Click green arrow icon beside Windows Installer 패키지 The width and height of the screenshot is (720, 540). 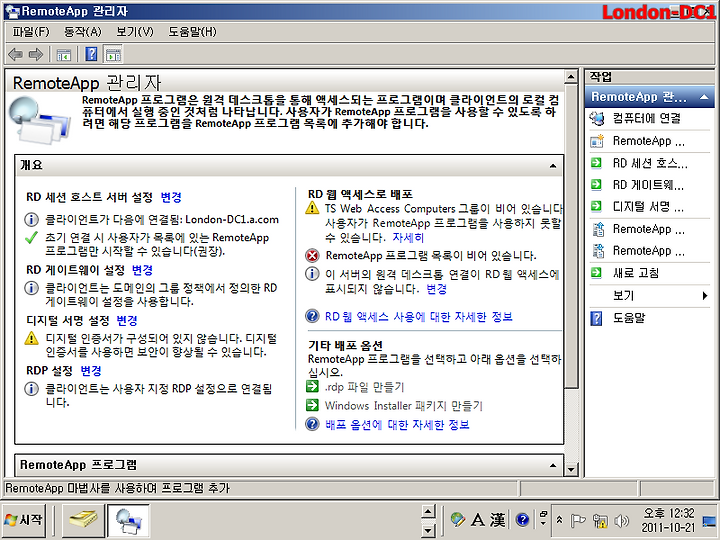pos(312,405)
